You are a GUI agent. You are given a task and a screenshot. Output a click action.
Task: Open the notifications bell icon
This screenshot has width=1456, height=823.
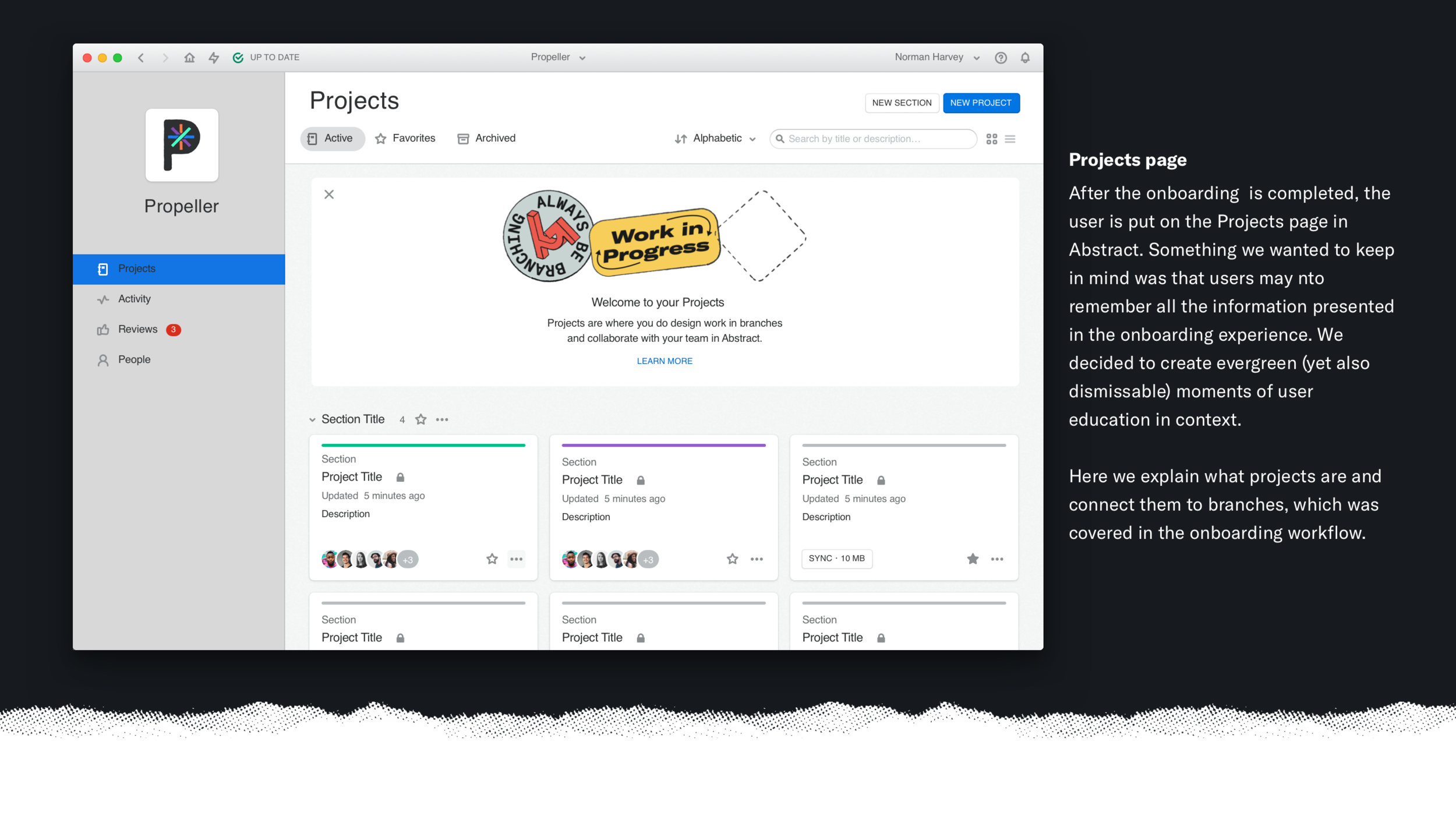click(x=1025, y=58)
